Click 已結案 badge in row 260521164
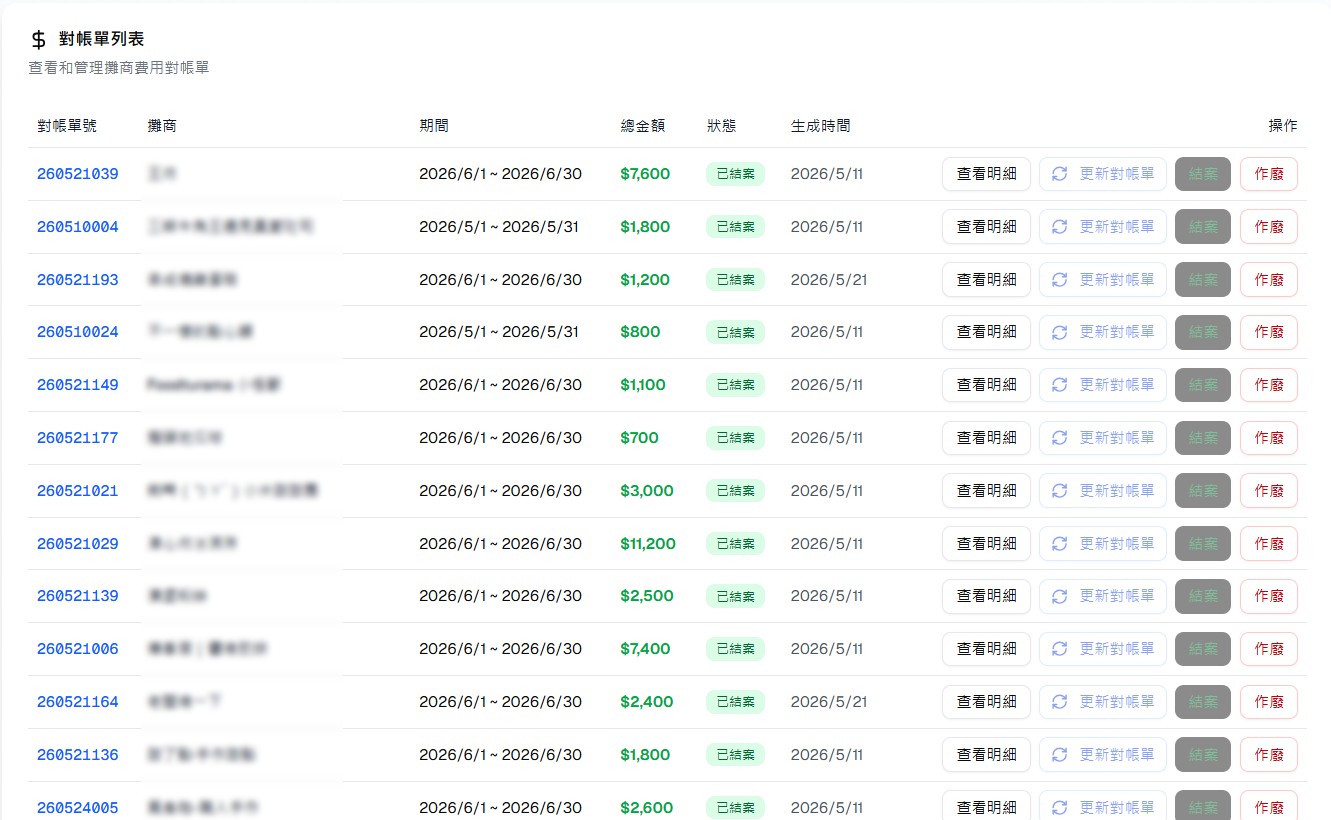1331x820 pixels. pyautogui.click(x=735, y=702)
